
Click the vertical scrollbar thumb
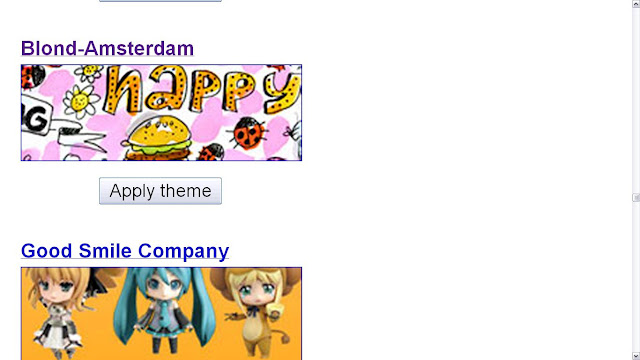pos(636,198)
